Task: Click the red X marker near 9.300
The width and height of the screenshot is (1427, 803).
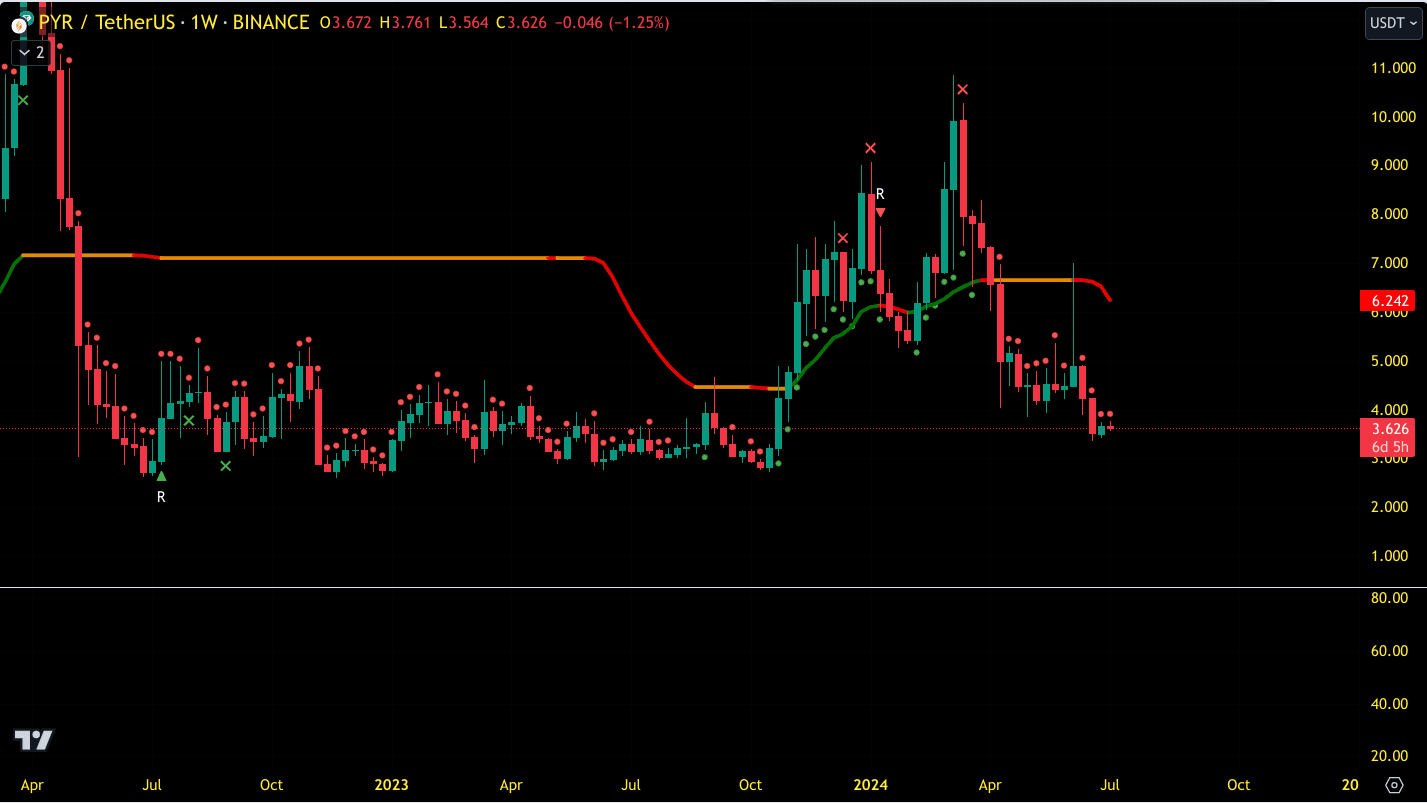Action: pyautogui.click(x=870, y=148)
